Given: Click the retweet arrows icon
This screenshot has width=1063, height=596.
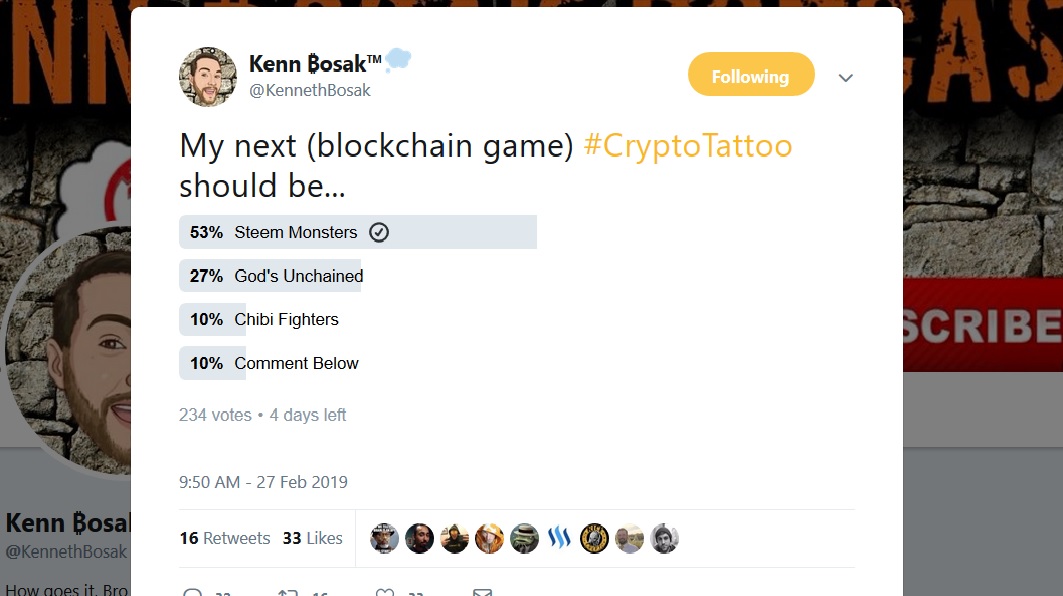Looking at the screenshot, I should click(x=288, y=592).
